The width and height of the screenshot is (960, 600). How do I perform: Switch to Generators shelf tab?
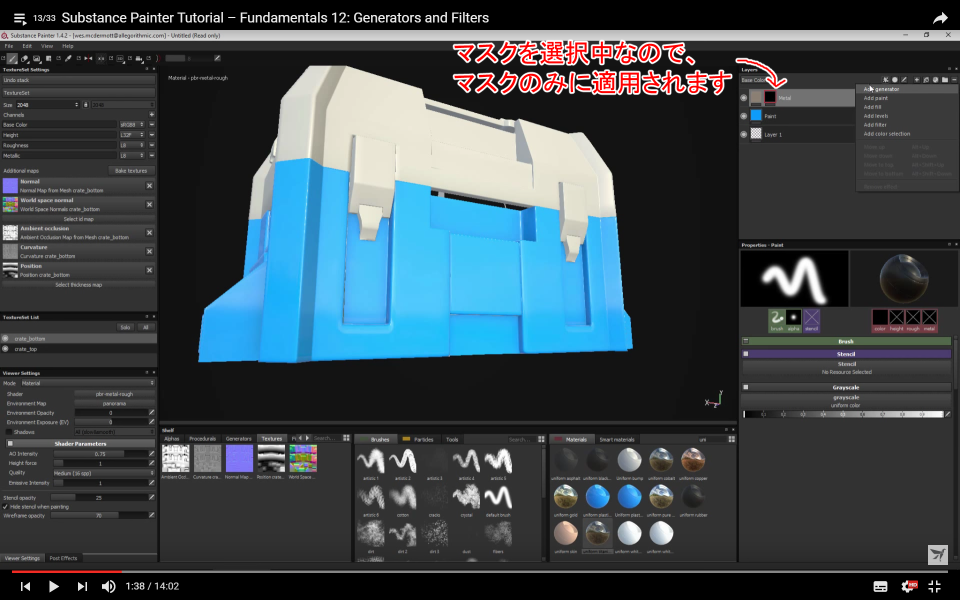click(239, 438)
